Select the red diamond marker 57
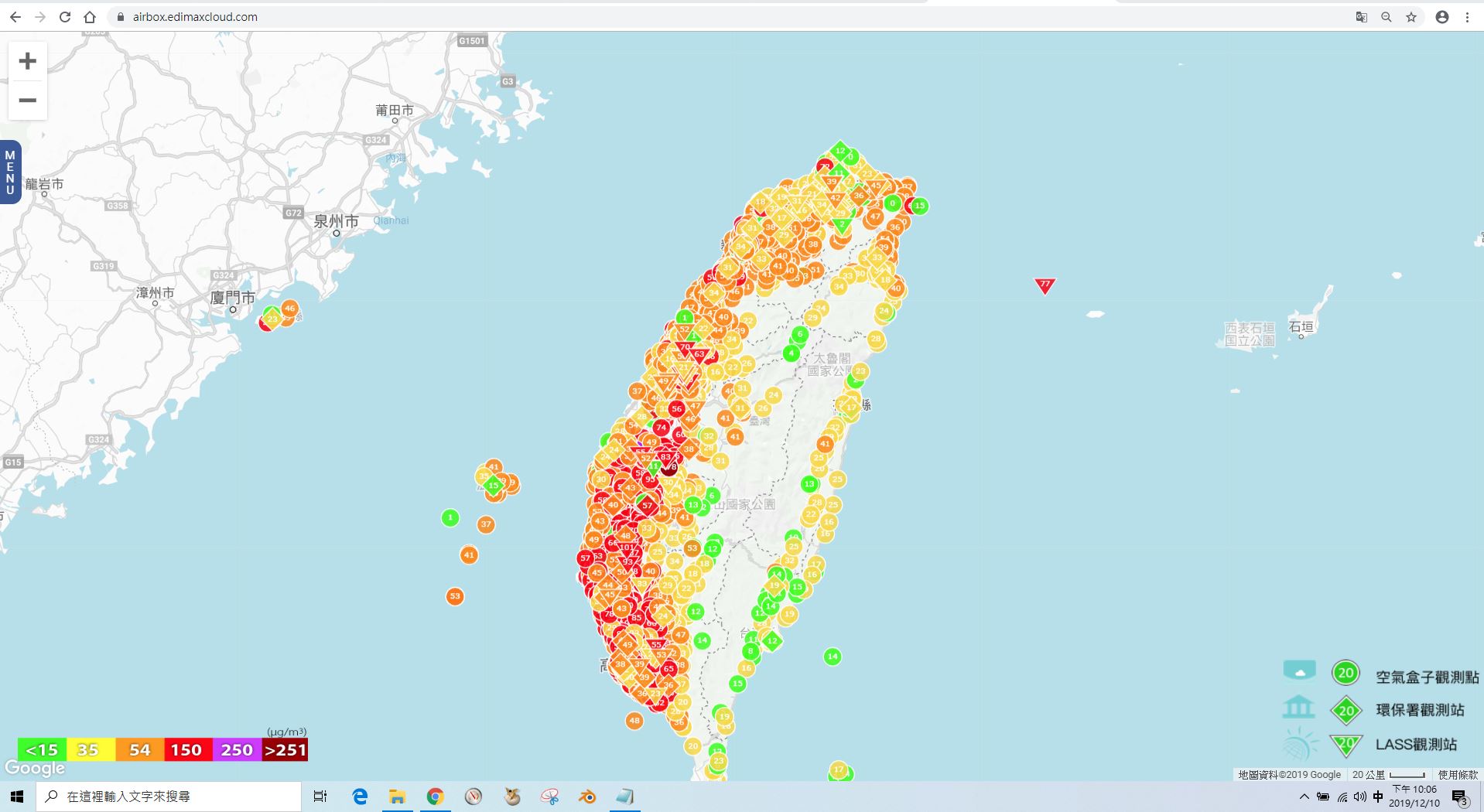Image resolution: width=1484 pixels, height=812 pixels. pyautogui.click(x=647, y=505)
